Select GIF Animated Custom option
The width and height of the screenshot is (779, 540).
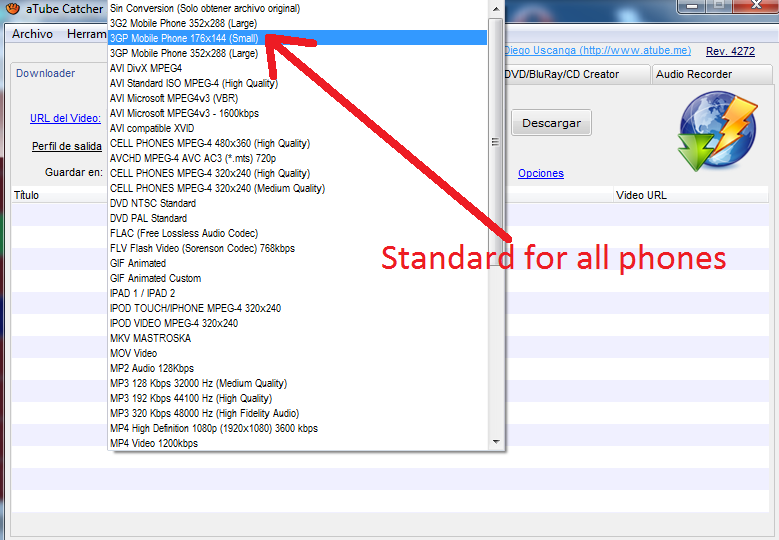(x=297, y=278)
